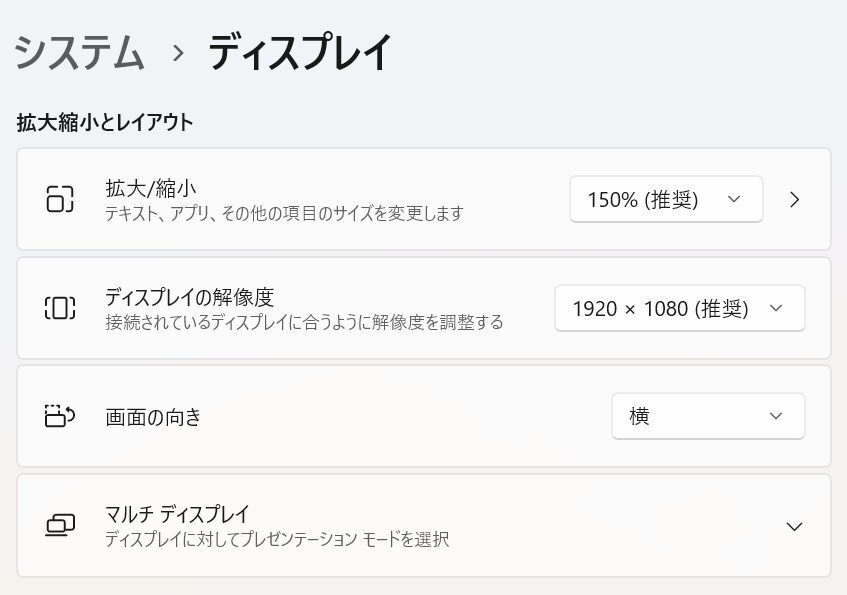Select the ディスプレイの解像度 row label

pos(189,297)
